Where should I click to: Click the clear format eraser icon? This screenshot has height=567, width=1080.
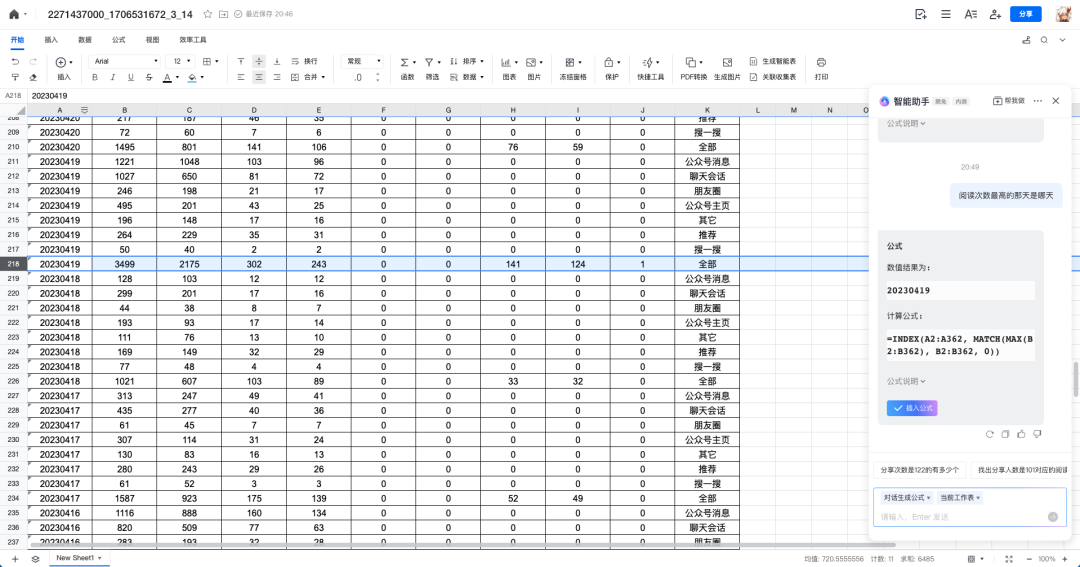(x=33, y=77)
